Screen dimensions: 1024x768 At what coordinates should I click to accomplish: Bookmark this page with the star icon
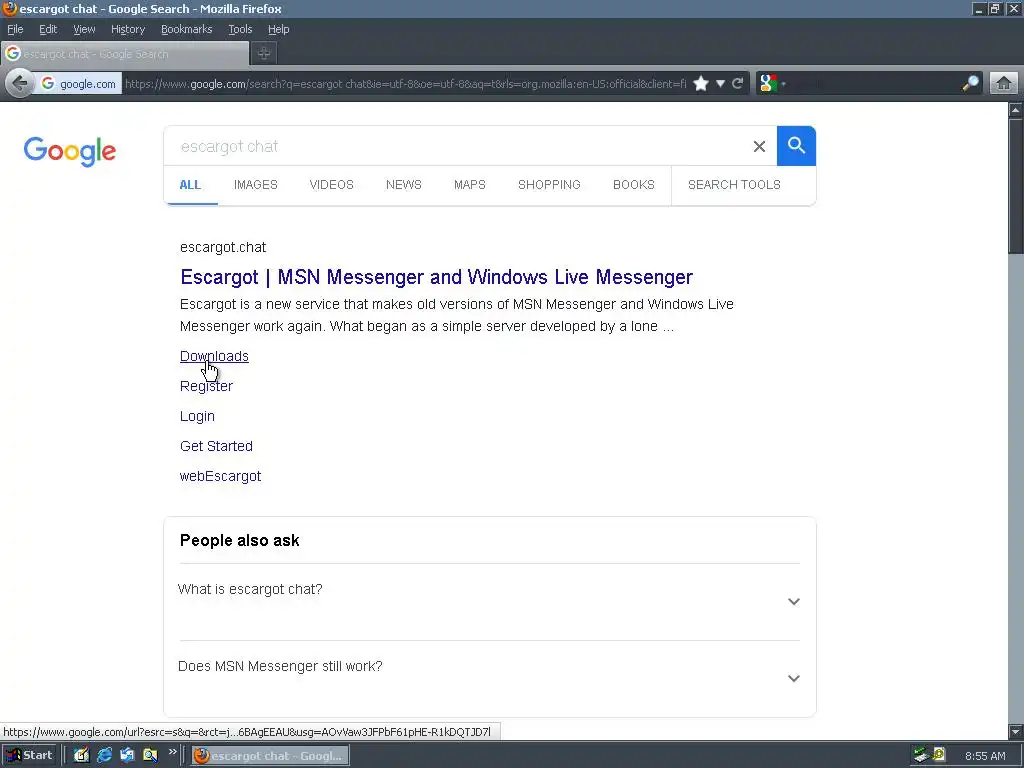[x=701, y=84]
